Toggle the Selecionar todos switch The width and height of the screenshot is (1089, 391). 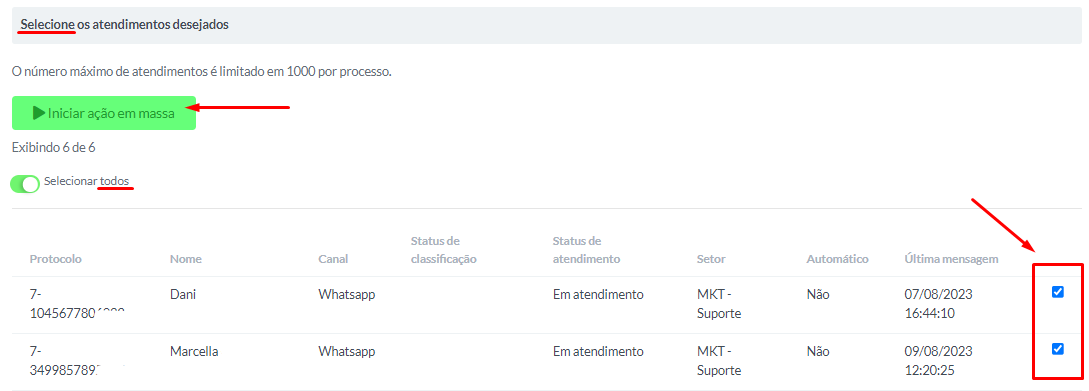coord(24,184)
